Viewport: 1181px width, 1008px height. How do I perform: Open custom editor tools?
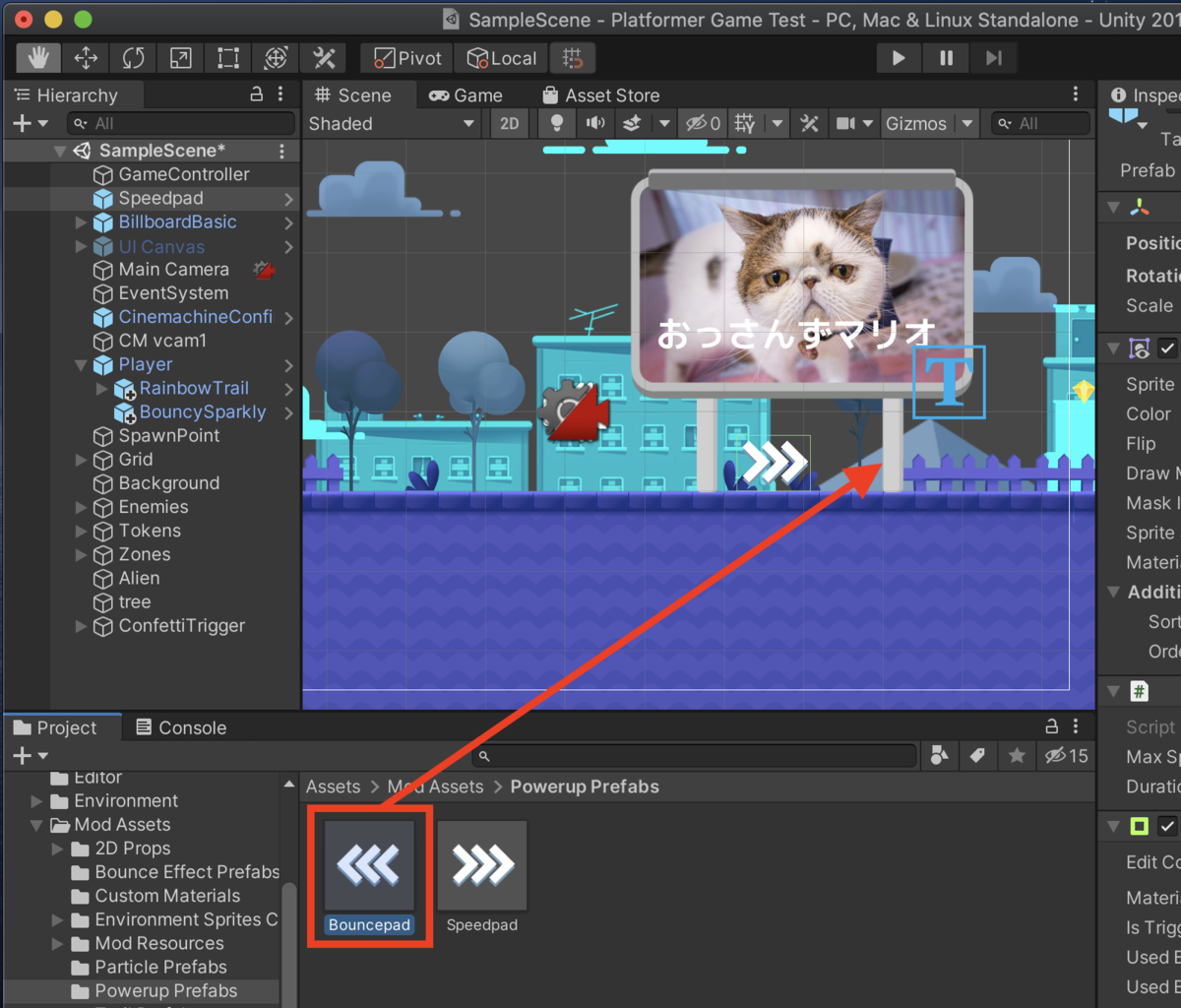click(x=323, y=59)
